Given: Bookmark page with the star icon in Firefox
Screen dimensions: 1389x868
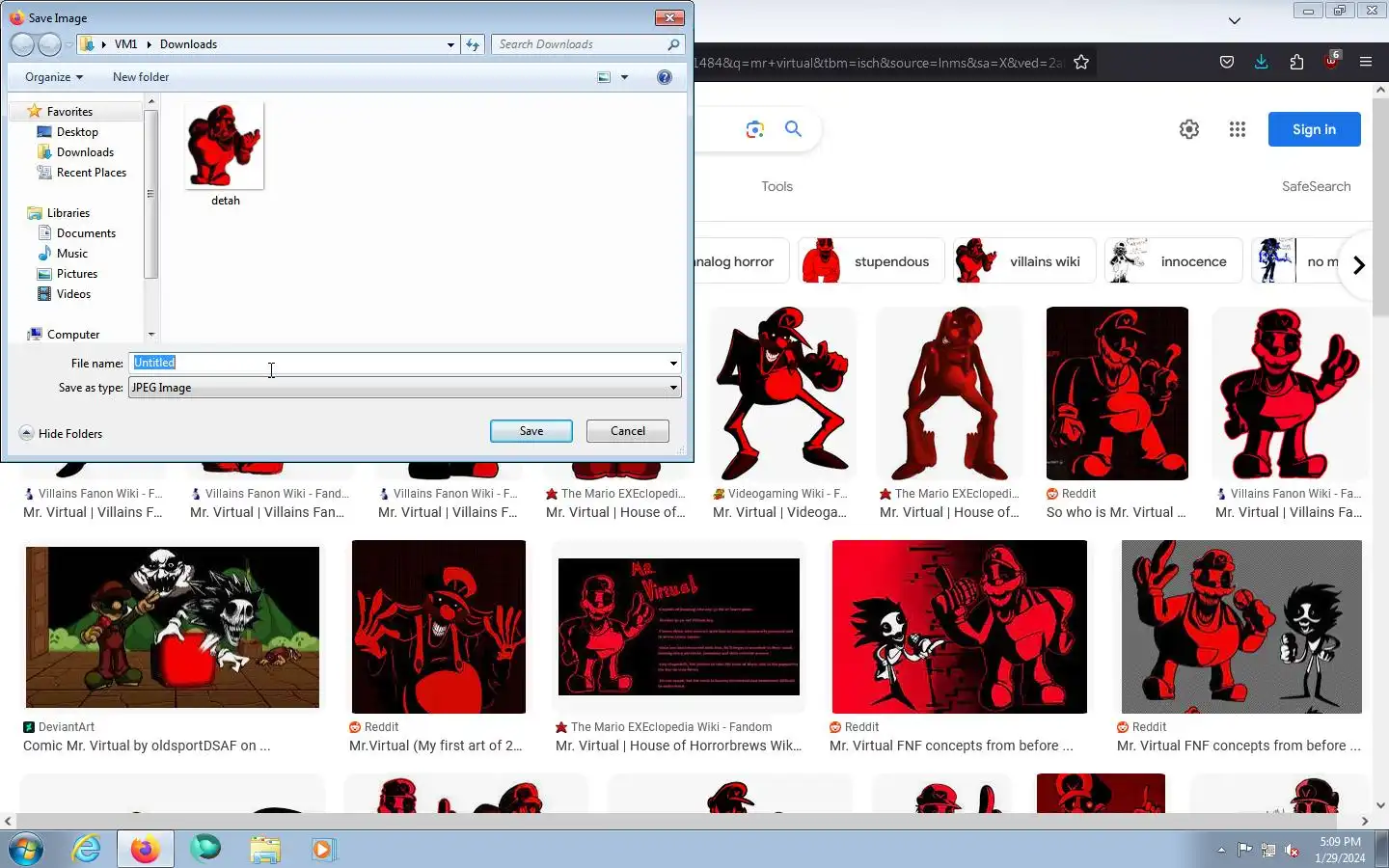Looking at the screenshot, I should 1081,62.
